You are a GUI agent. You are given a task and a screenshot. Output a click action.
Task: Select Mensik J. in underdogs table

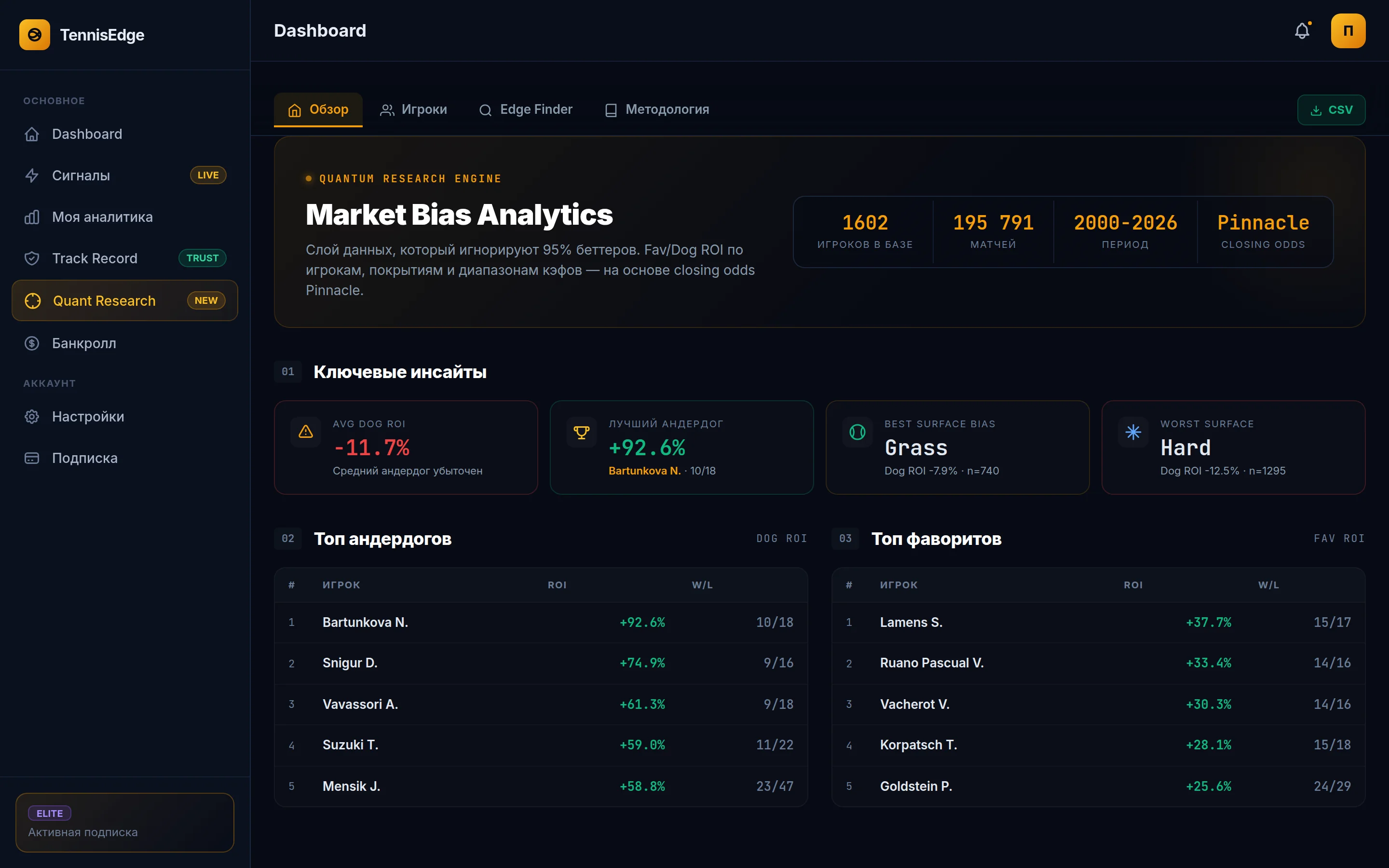click(x=541, y=787)
